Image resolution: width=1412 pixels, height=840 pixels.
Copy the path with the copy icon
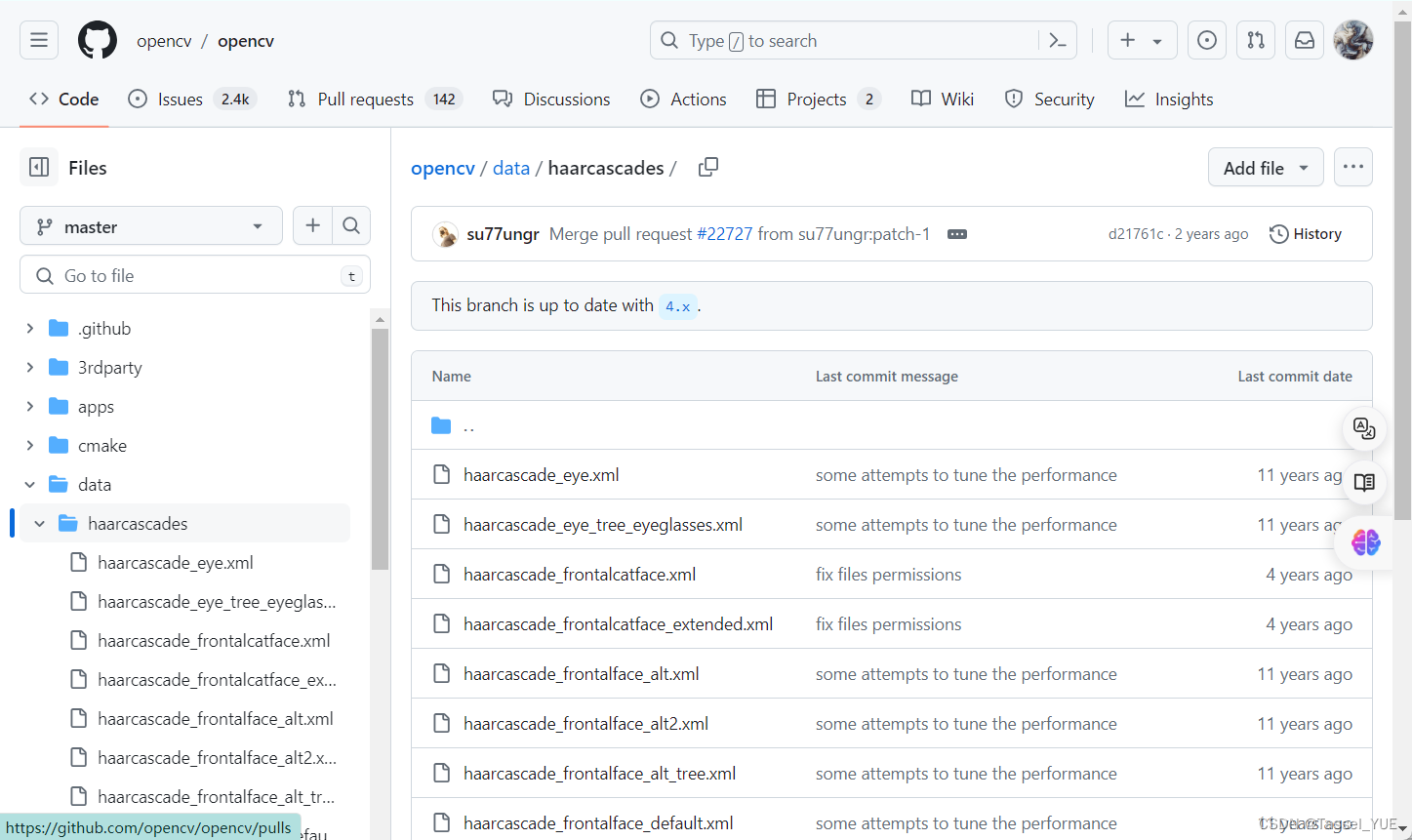click(x=708, y=167)
